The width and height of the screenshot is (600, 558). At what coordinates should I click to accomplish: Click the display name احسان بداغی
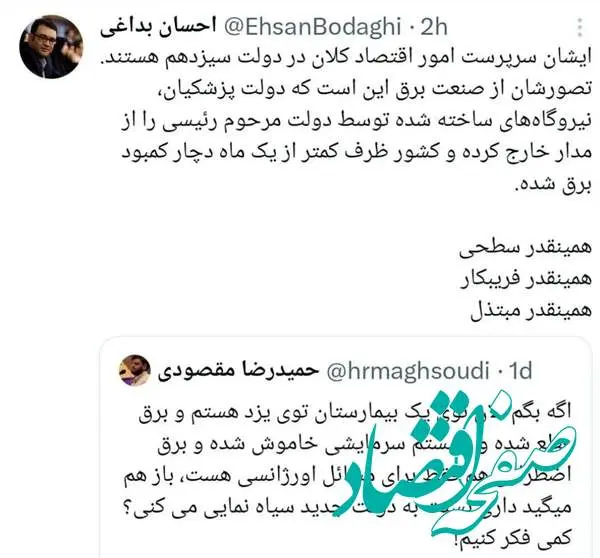[x=158, y=28]
